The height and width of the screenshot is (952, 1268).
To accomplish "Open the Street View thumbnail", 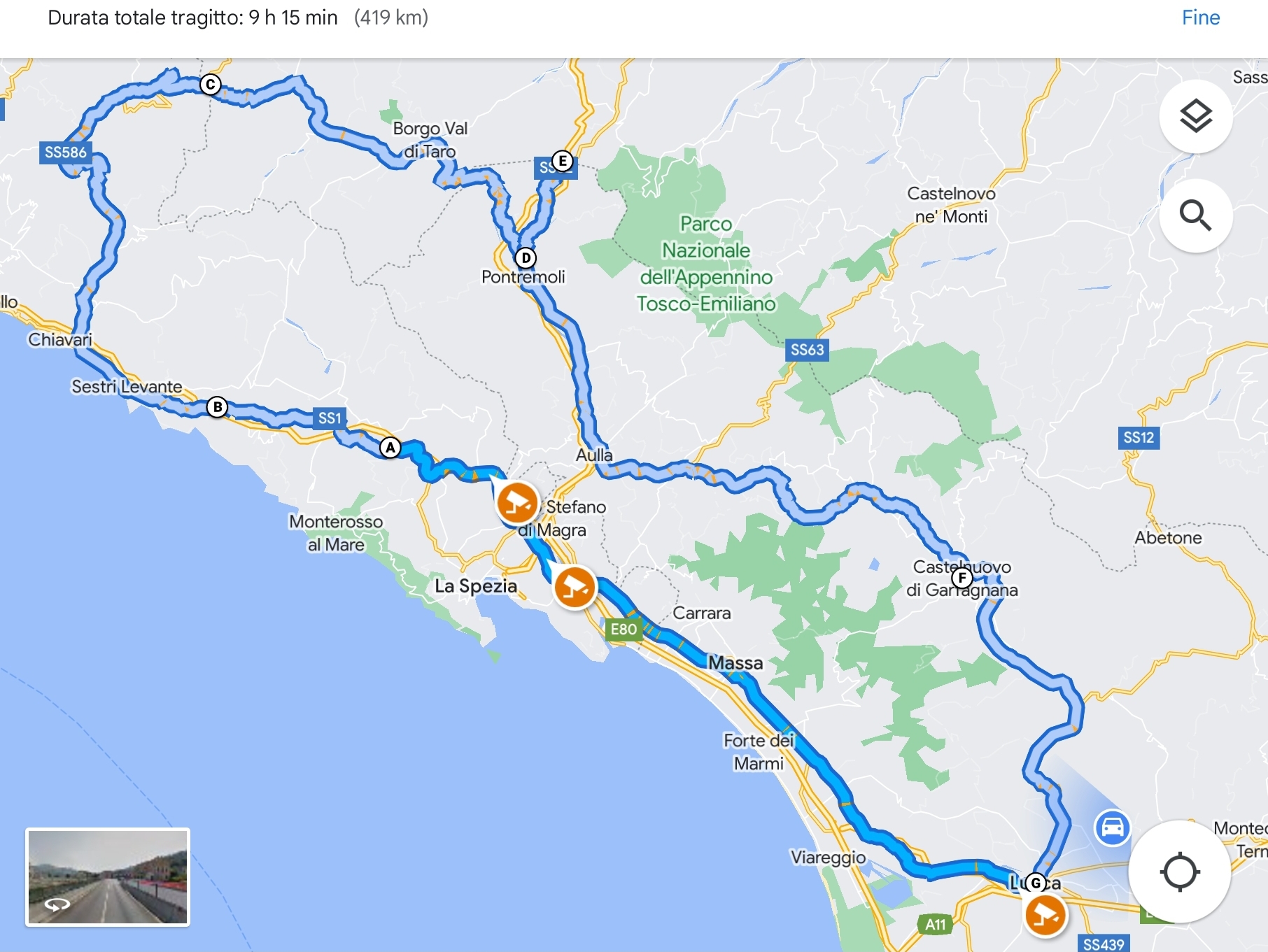I will click(x=108, y=877).
